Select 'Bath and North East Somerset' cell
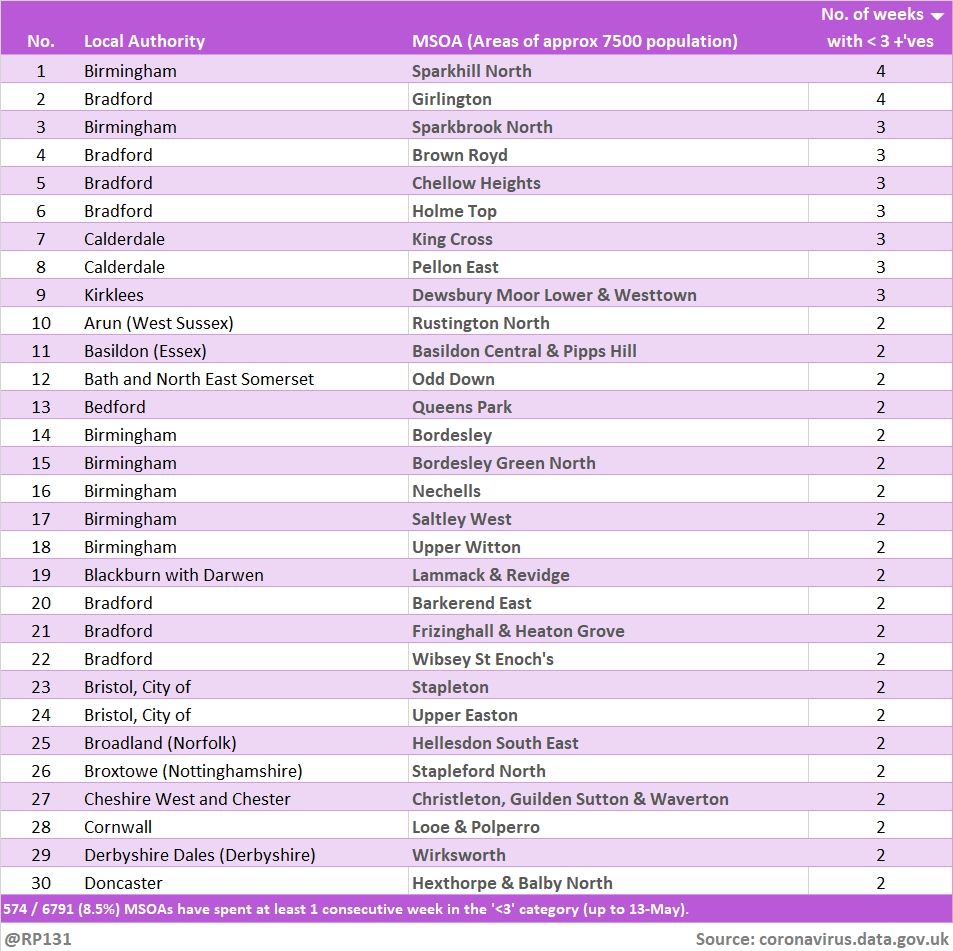953x951 pixels. [x=199, y=379]
